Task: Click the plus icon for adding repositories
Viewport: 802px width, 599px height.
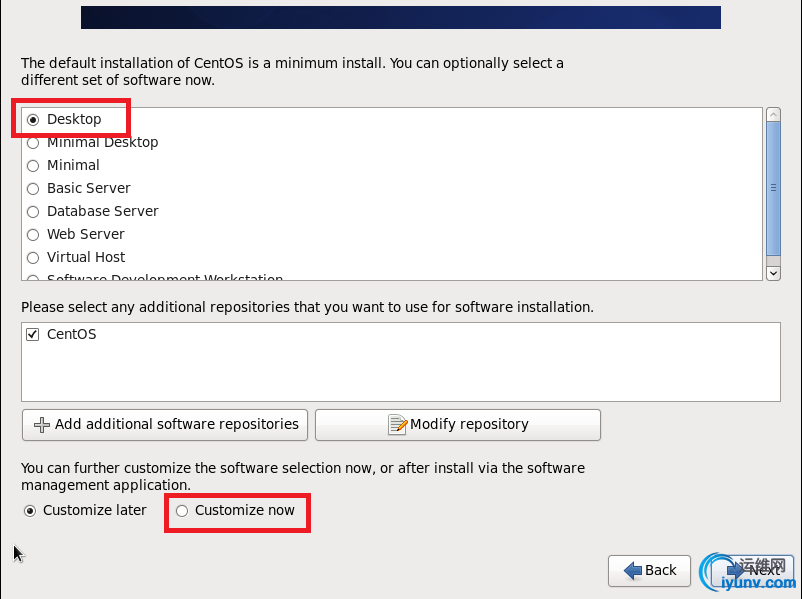Action: tap(42, 425)
